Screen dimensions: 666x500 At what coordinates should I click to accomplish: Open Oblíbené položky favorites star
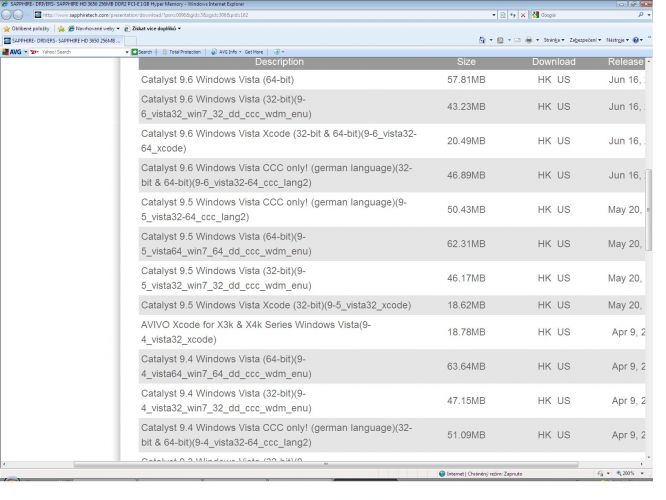click(26, 28)
